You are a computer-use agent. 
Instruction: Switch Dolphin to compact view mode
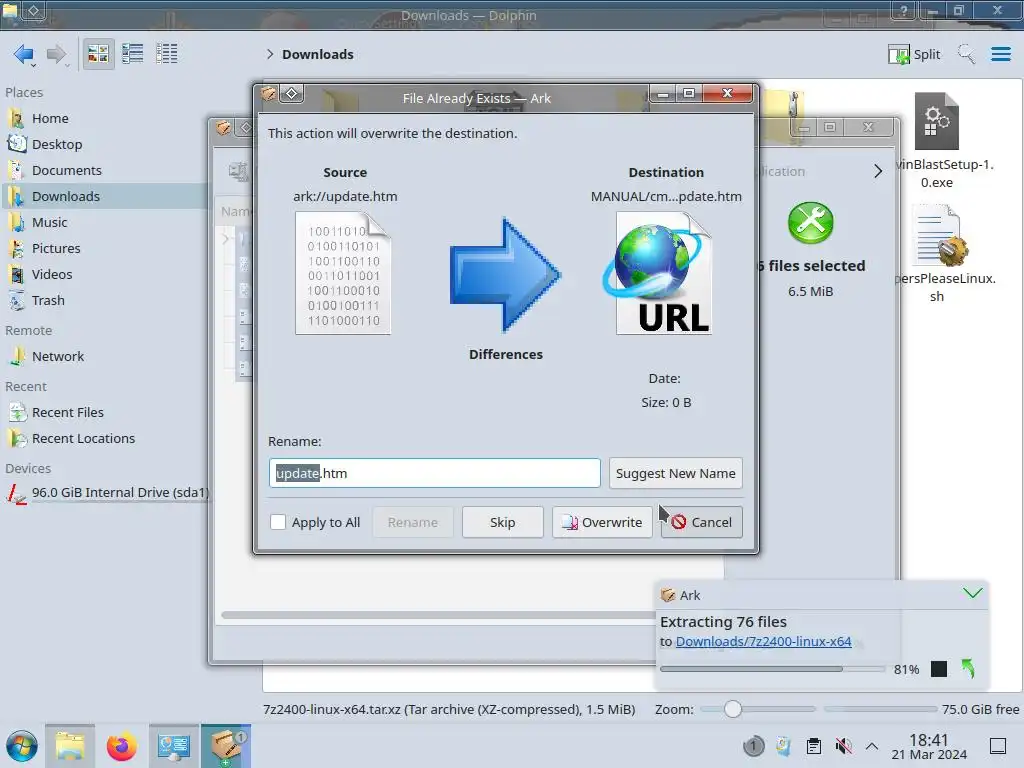click(133, 54)
